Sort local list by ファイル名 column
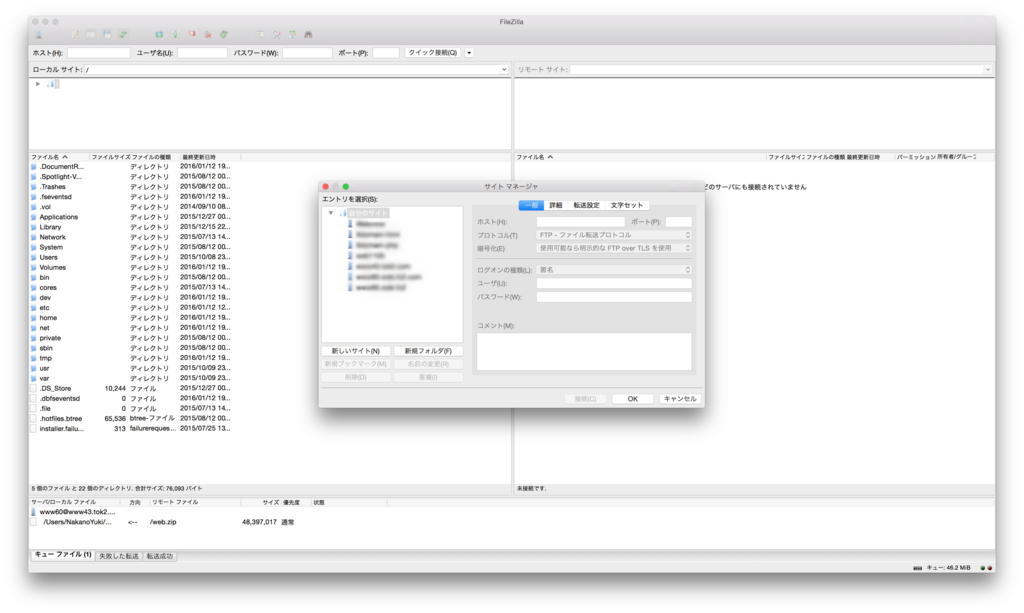Image resolution: width=1024 pixels, height=613 pixels. click(x=59, y=157)
